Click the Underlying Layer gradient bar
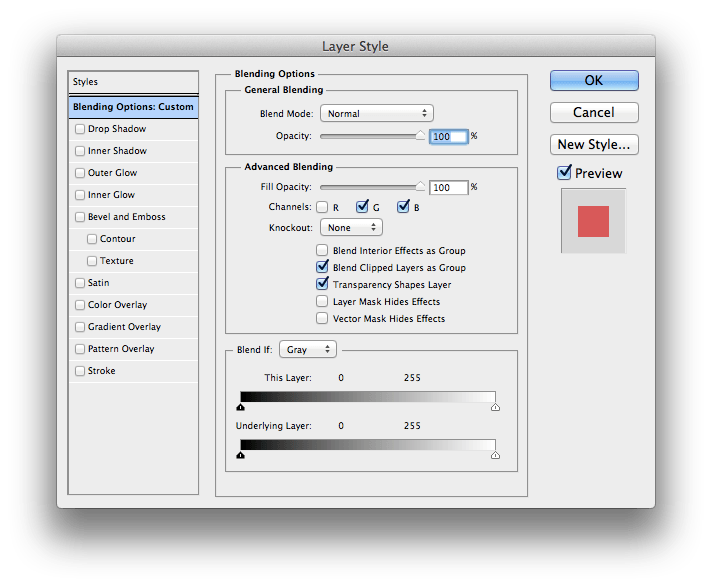This screenshot has height=587, width=712. pyautogui.click(x=368, y=444)
